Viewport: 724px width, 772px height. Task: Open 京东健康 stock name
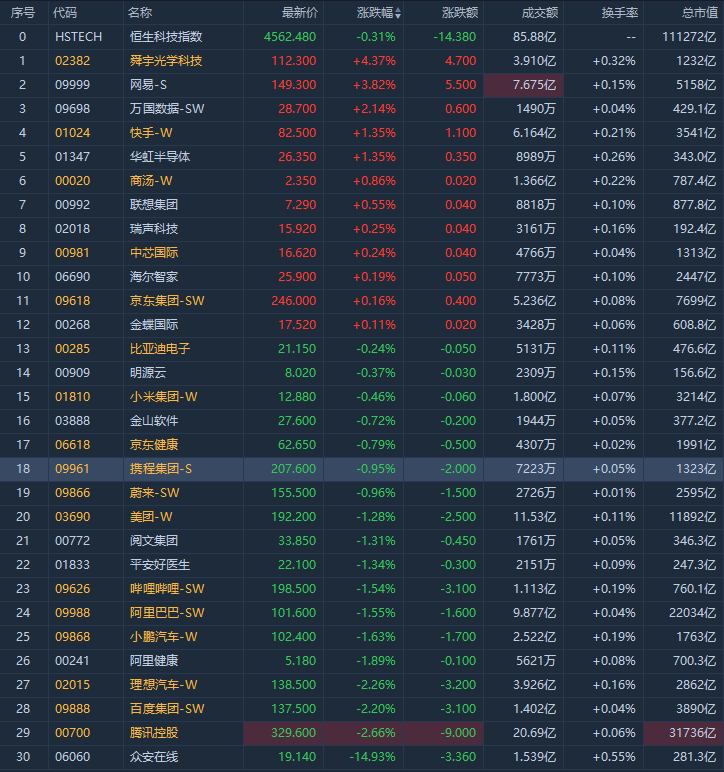pos(154,445)
